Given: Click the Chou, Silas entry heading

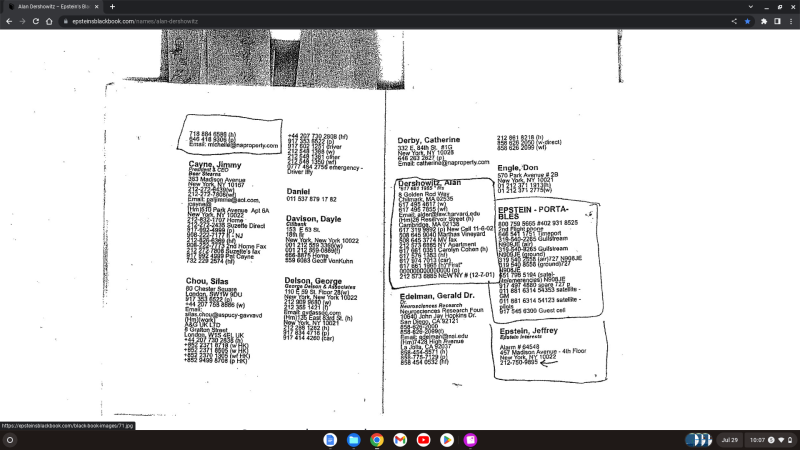Looking at the screenshot, I should point(207,281).
